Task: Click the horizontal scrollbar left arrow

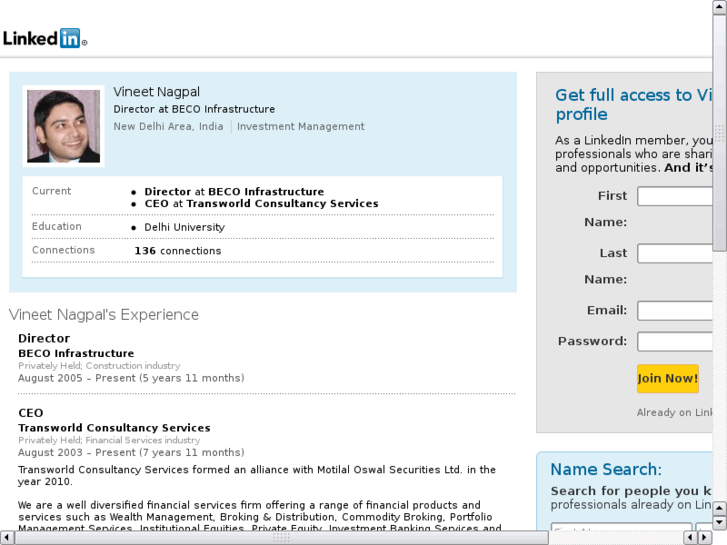Action: (x=7, y=538)
